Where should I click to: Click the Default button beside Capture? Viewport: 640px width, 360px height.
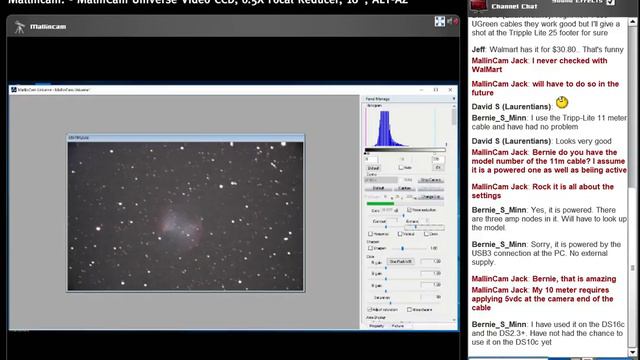[x=378, y=188]
